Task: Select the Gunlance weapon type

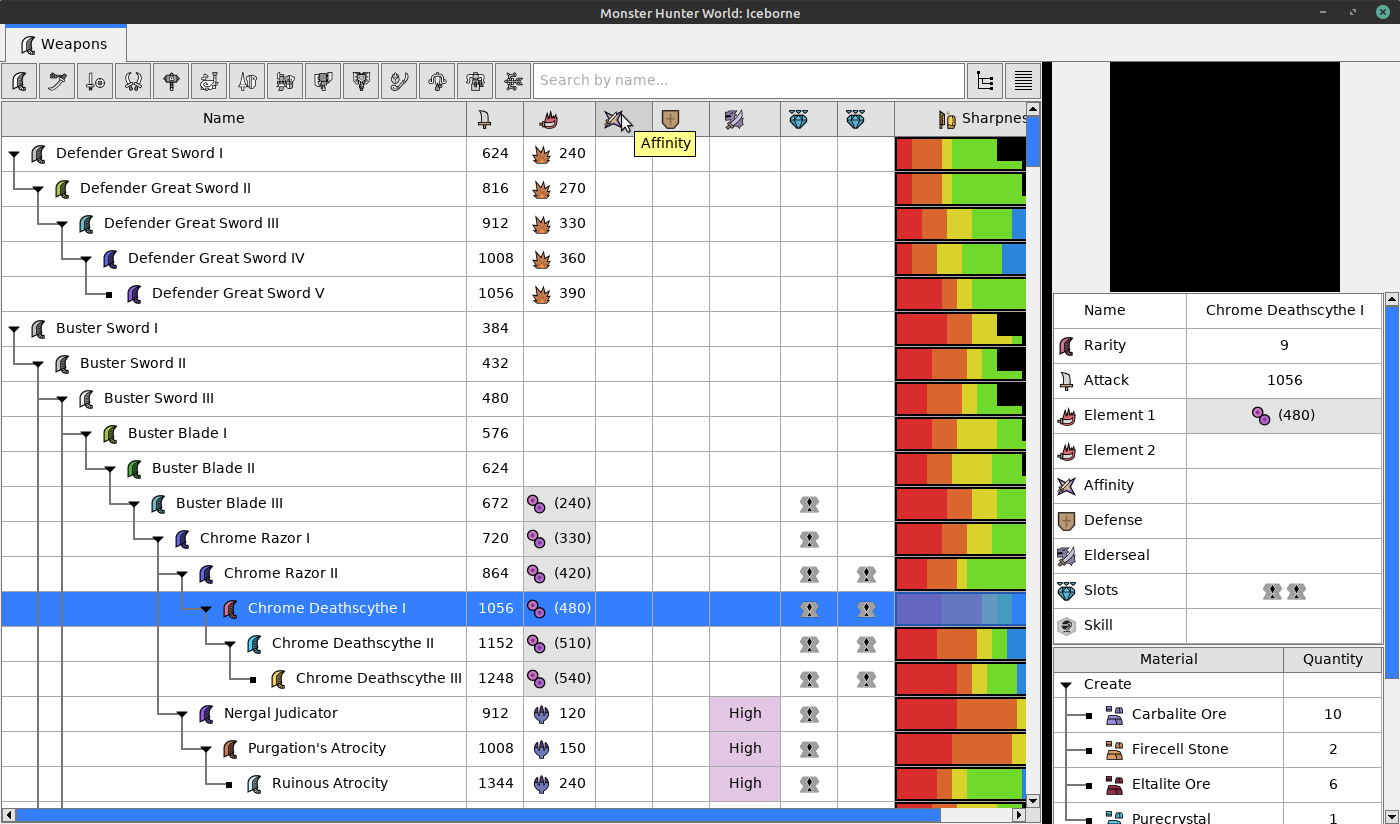Action: tap(285, 80)
